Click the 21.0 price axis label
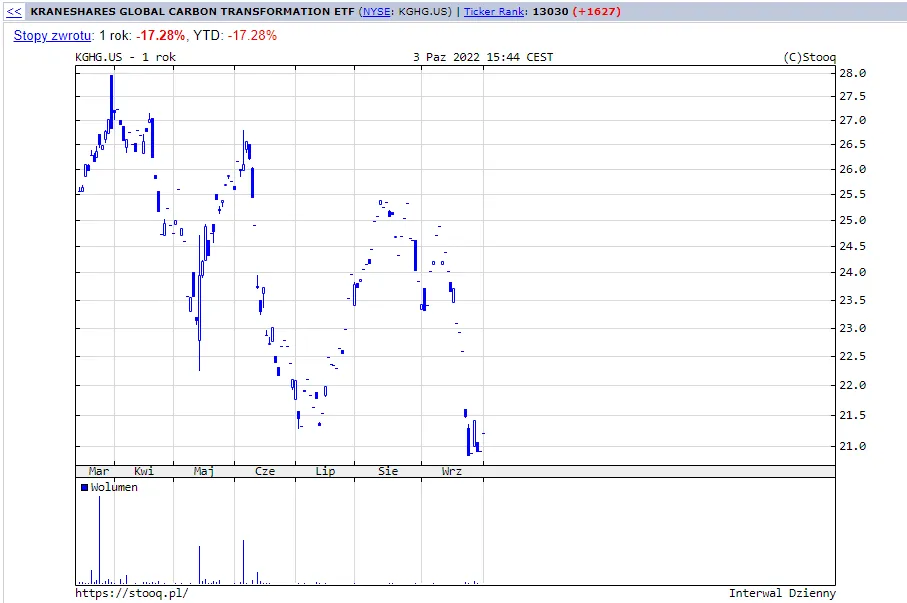Viewport: 907px width, 603px height. click(853, 446)
